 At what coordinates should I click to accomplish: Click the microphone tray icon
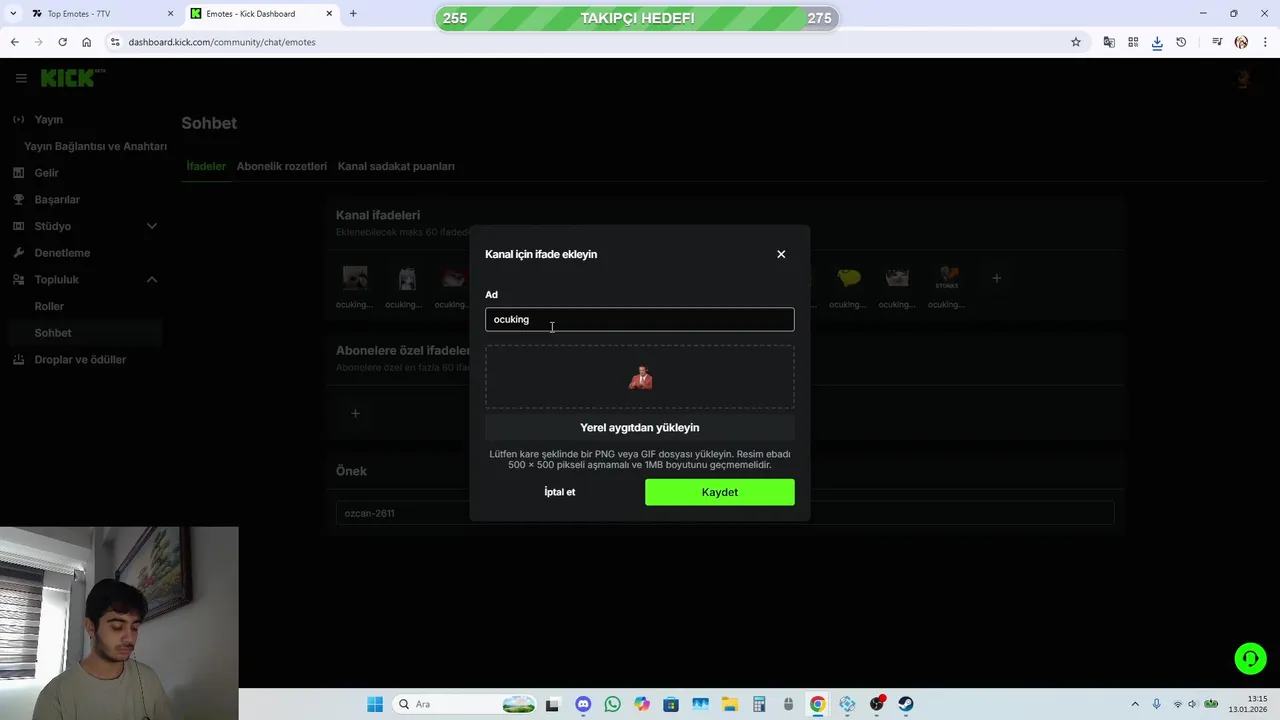point(1157,704)
